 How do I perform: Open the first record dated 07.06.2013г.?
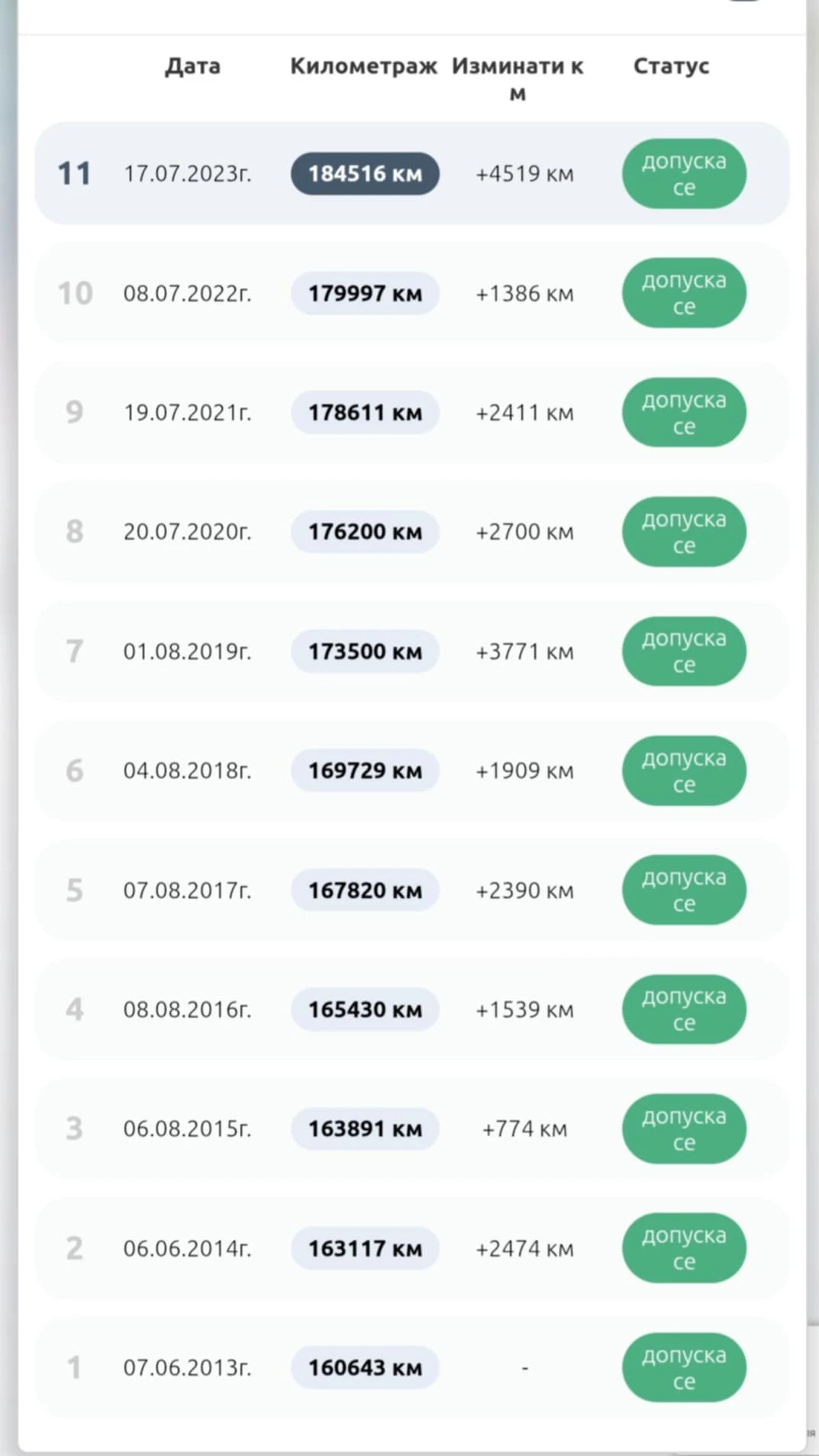[x=412, y=1367]
